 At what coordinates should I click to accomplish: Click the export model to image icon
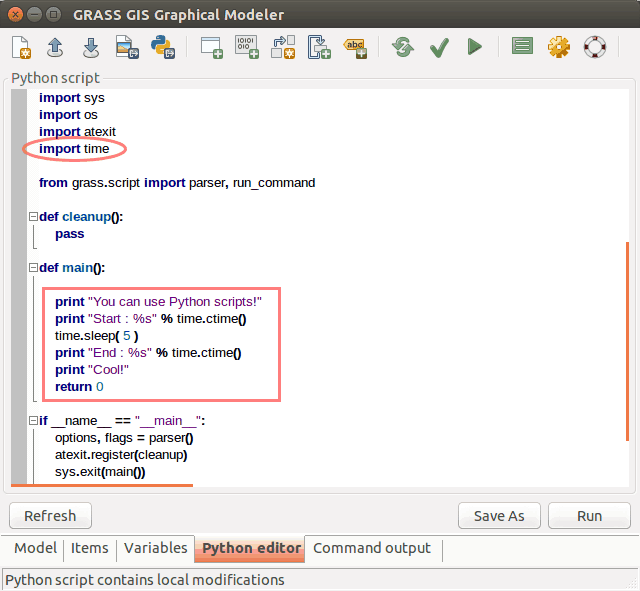click(x=125, y=47)
